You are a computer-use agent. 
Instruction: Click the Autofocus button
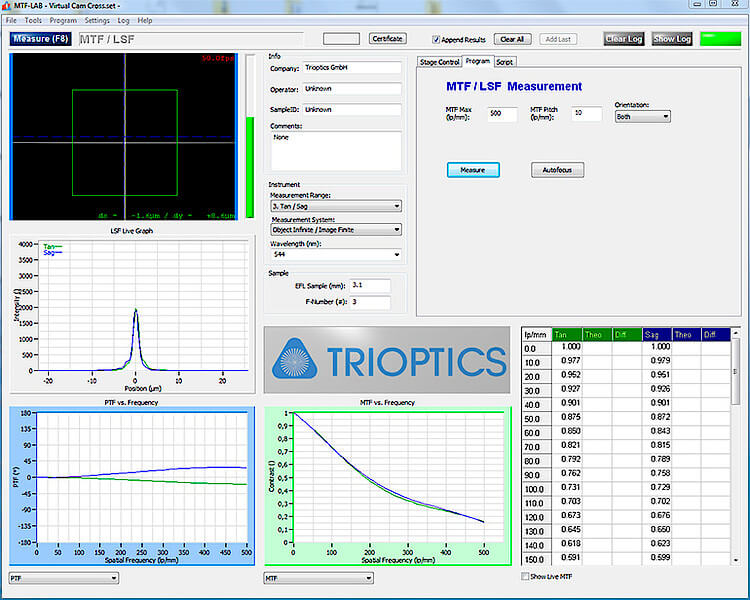557,170
